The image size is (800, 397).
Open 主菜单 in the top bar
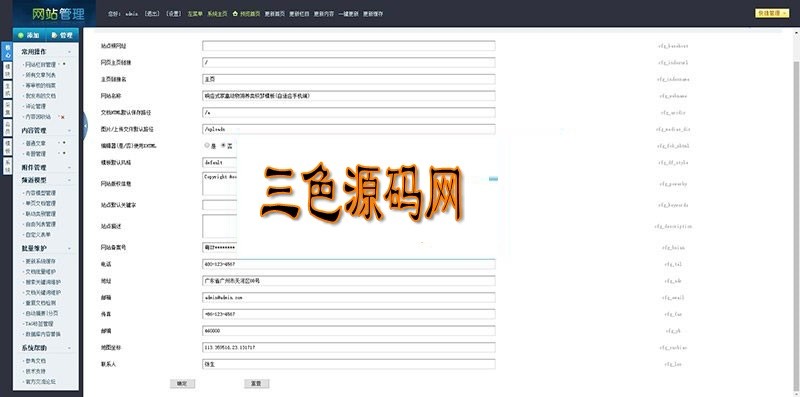point(194,14)
